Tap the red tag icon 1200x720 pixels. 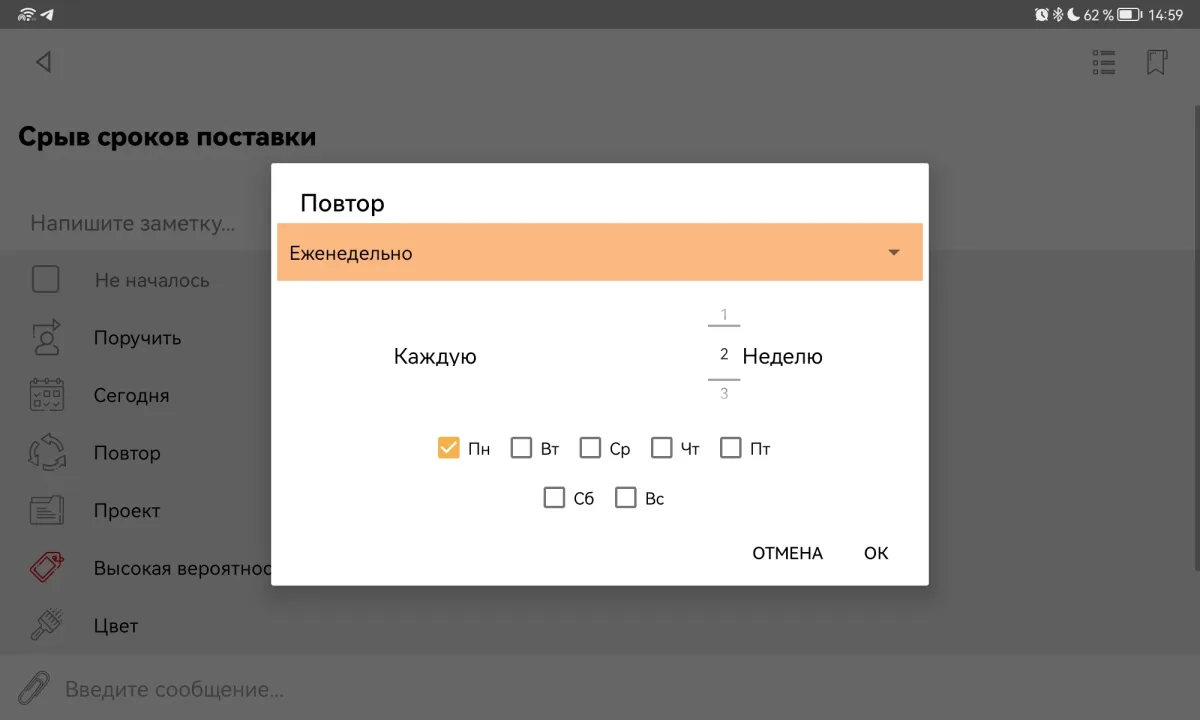[46, 568]
